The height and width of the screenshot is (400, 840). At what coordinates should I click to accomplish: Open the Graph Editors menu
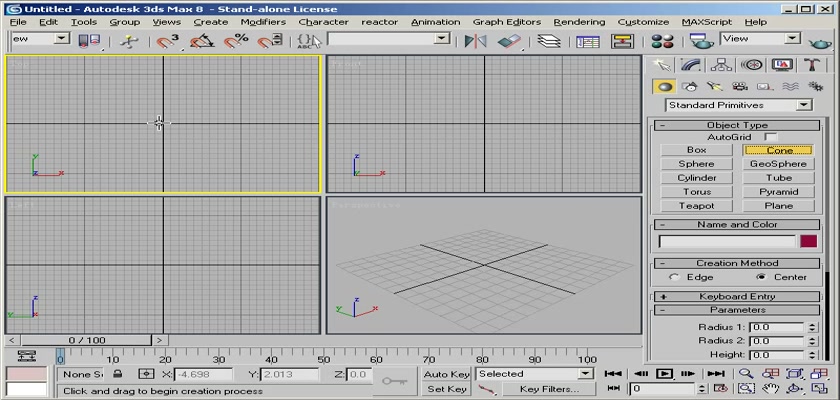click(x=507, y=22)
